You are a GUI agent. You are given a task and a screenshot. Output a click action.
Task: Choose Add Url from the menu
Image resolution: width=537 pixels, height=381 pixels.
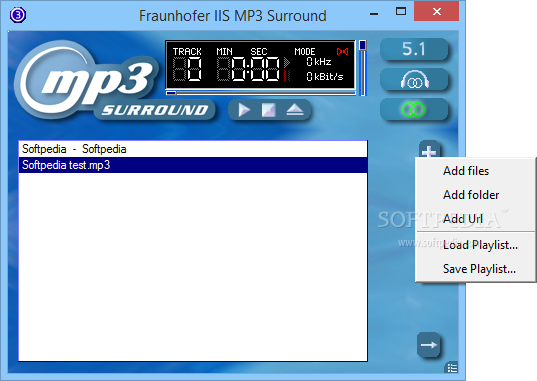coord(475,219)
